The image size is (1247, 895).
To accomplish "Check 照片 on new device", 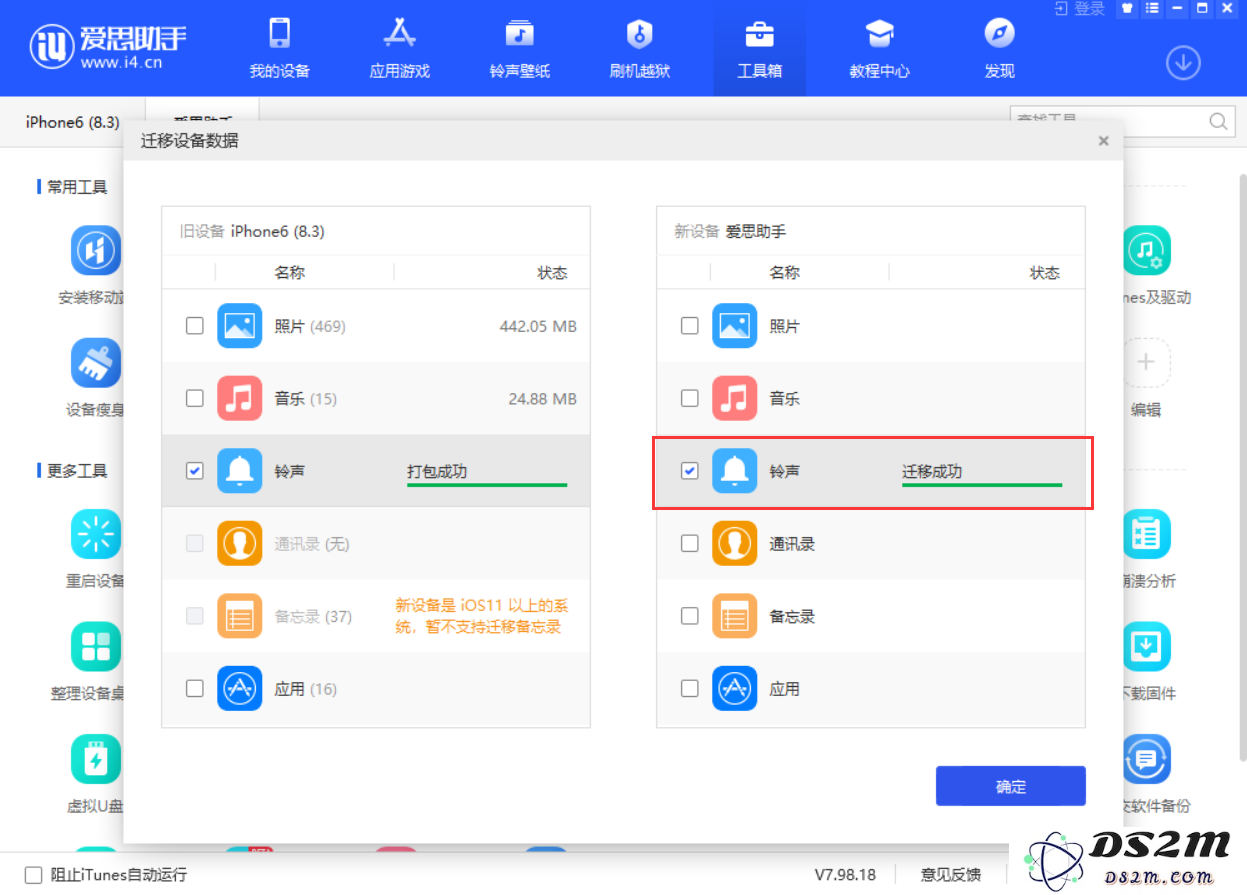I will click(690, 326).
